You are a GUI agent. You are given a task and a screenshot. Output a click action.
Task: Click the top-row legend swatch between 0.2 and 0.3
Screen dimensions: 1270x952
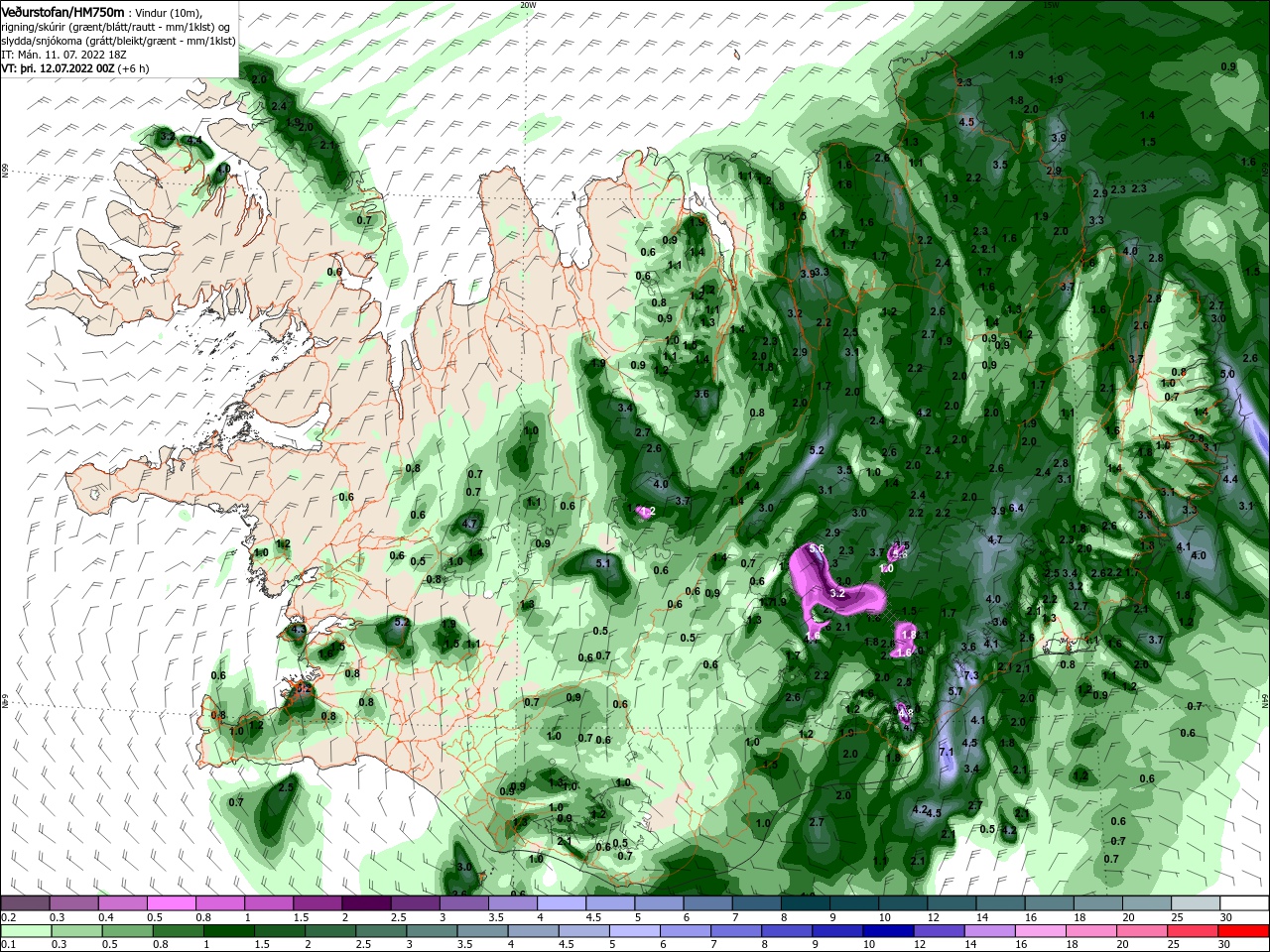tap(25, 903)
